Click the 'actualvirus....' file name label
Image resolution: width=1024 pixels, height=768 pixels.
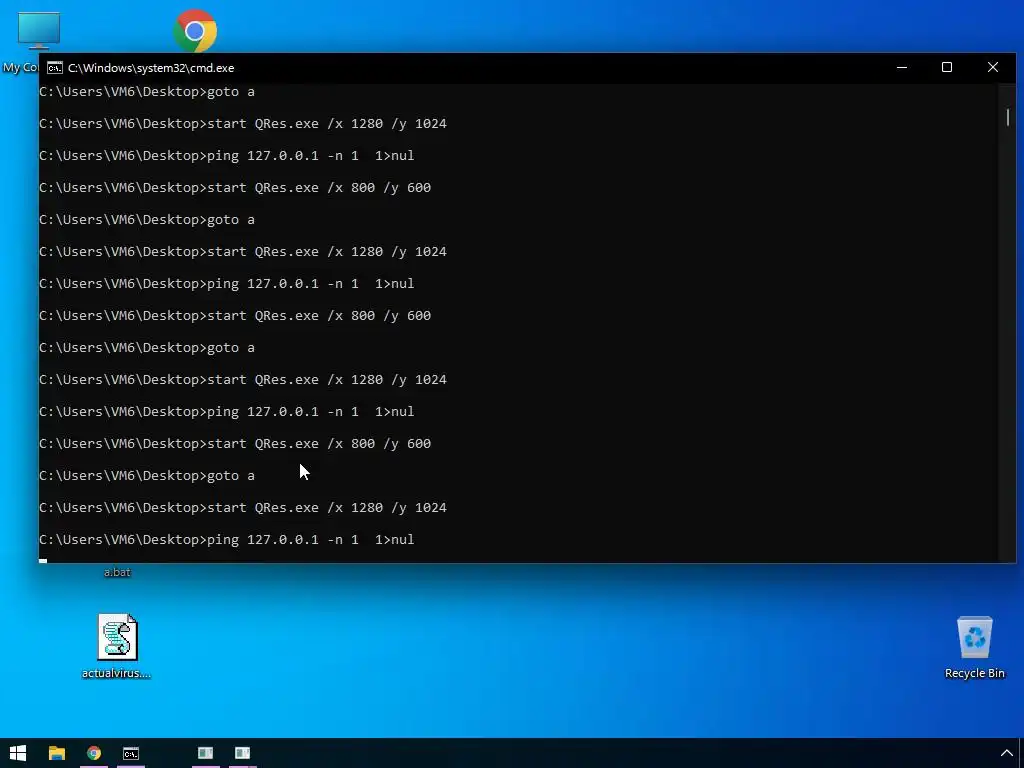coord(116,673)
